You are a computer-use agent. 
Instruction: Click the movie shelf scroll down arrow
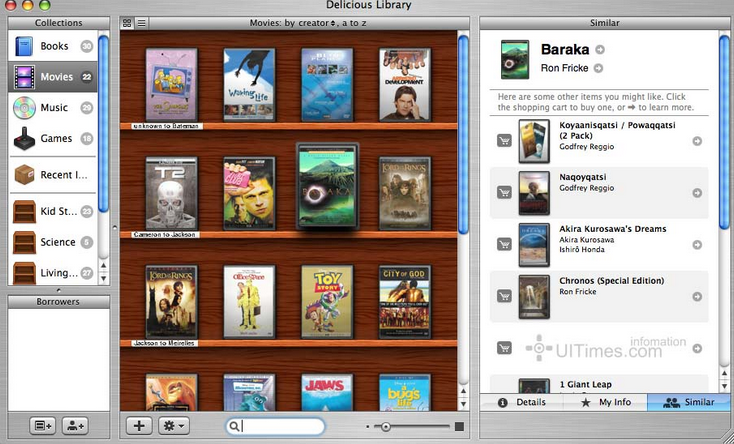tap(463, 404)
